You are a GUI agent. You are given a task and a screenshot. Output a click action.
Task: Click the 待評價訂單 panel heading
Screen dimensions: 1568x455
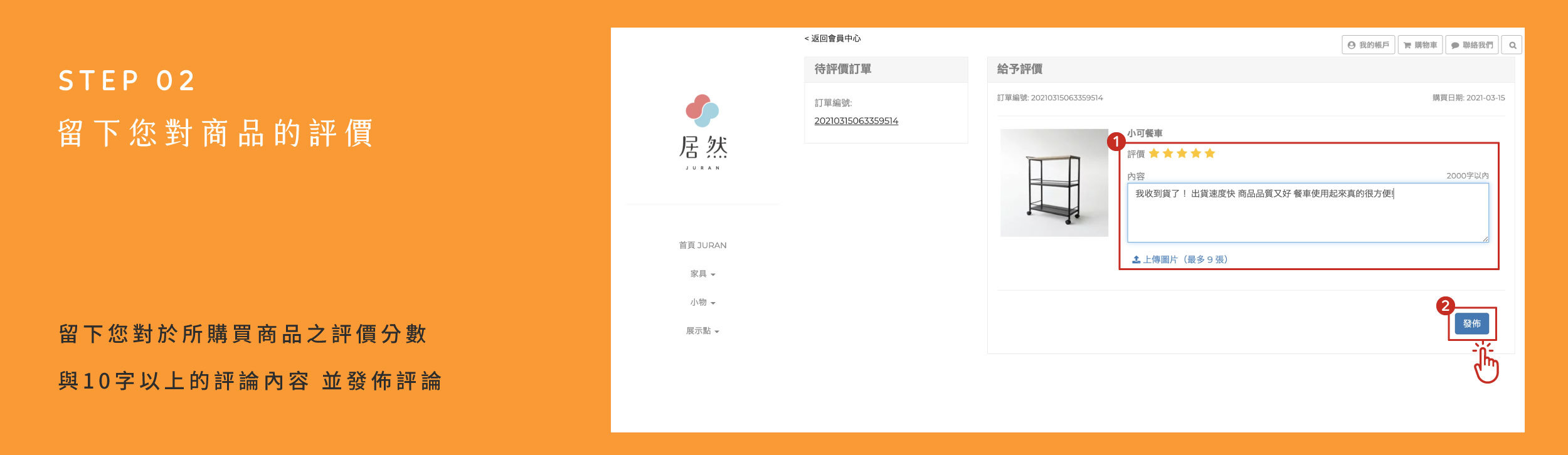842,69
